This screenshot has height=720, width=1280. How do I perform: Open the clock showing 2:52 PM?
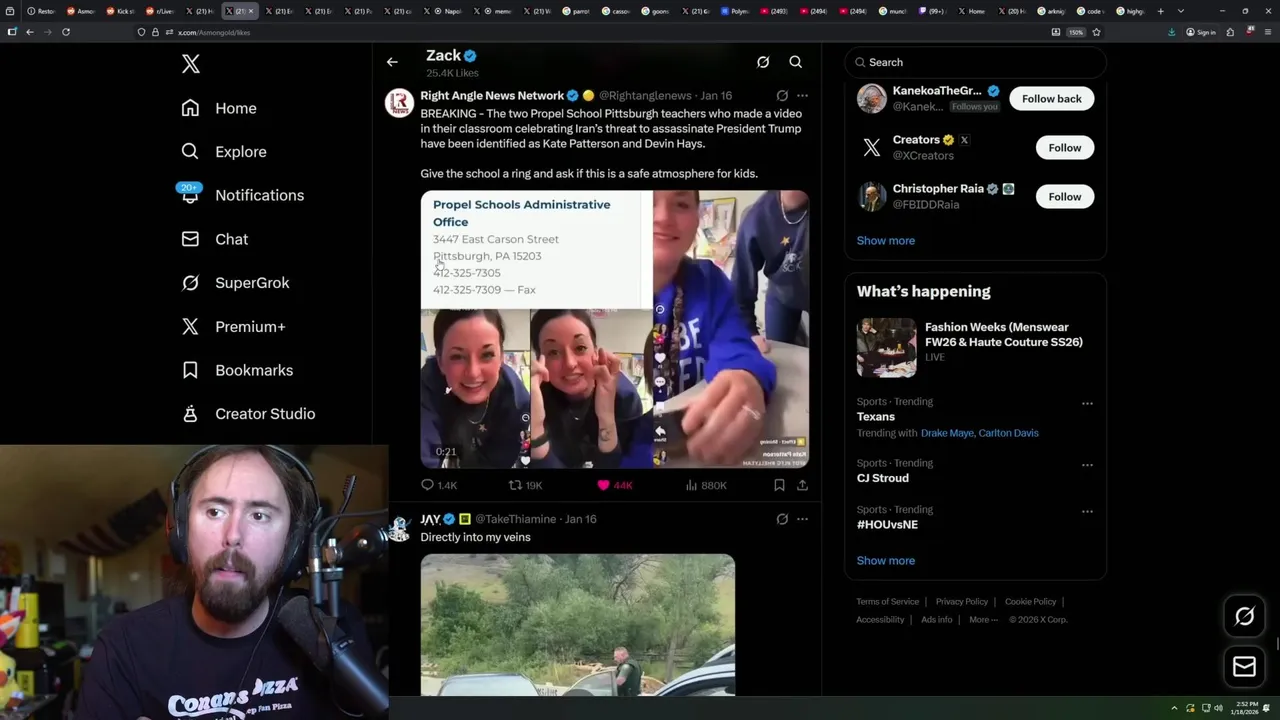coord(1246,708)
